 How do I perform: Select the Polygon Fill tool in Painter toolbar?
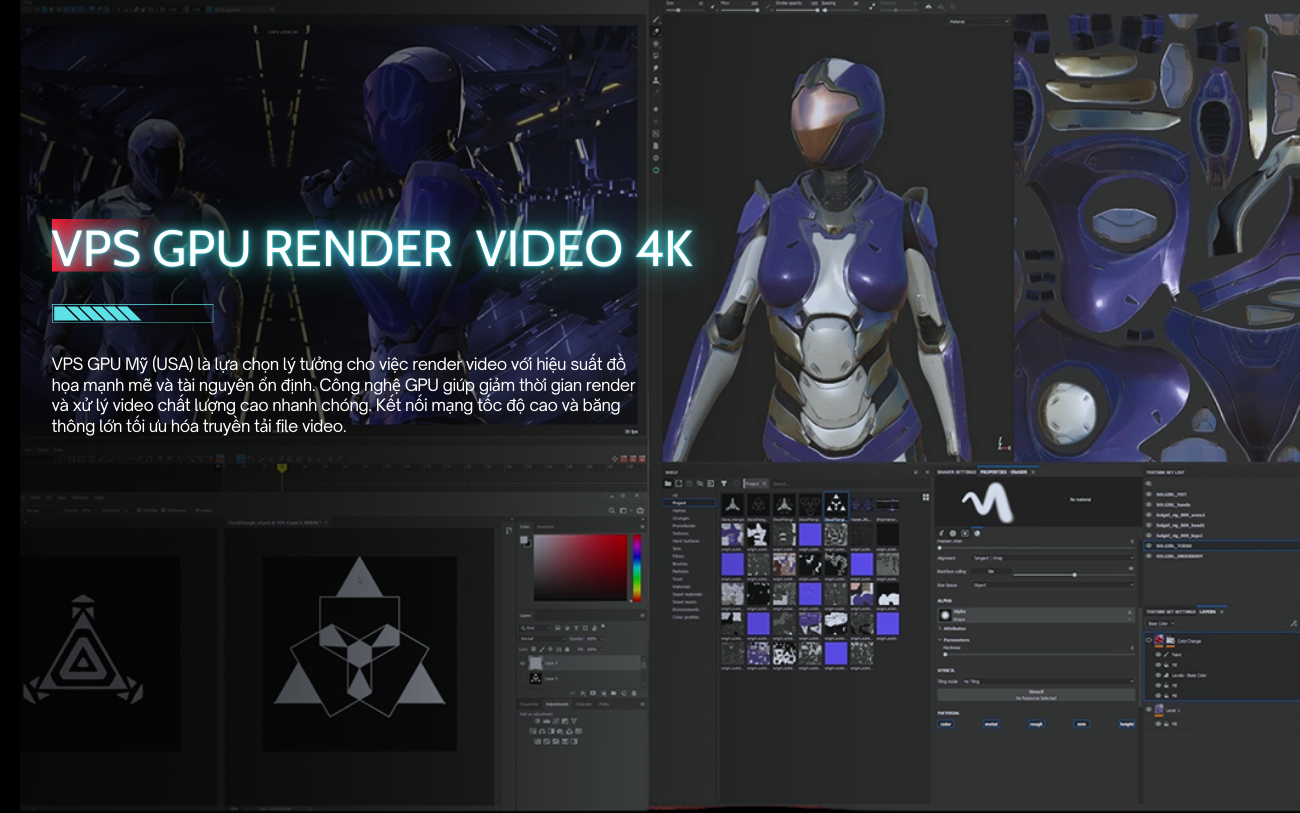(x=656, y=55)
